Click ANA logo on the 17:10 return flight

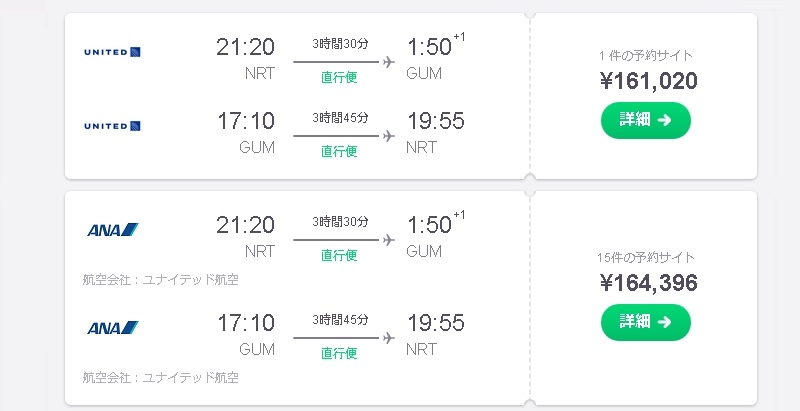coord(112,327)
